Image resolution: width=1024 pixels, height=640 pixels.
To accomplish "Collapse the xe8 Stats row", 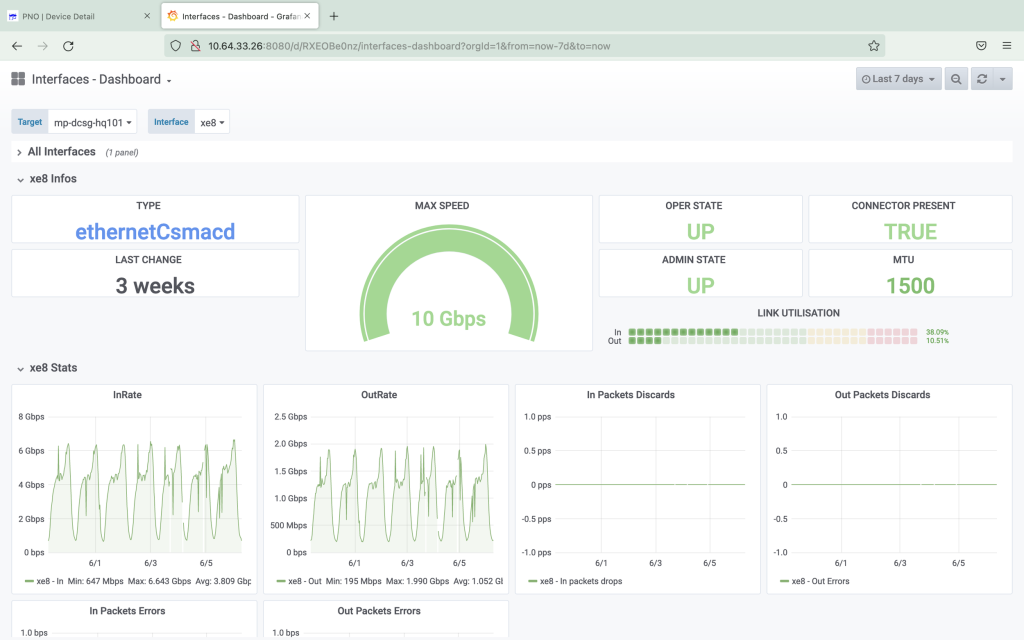I will 47,368.
